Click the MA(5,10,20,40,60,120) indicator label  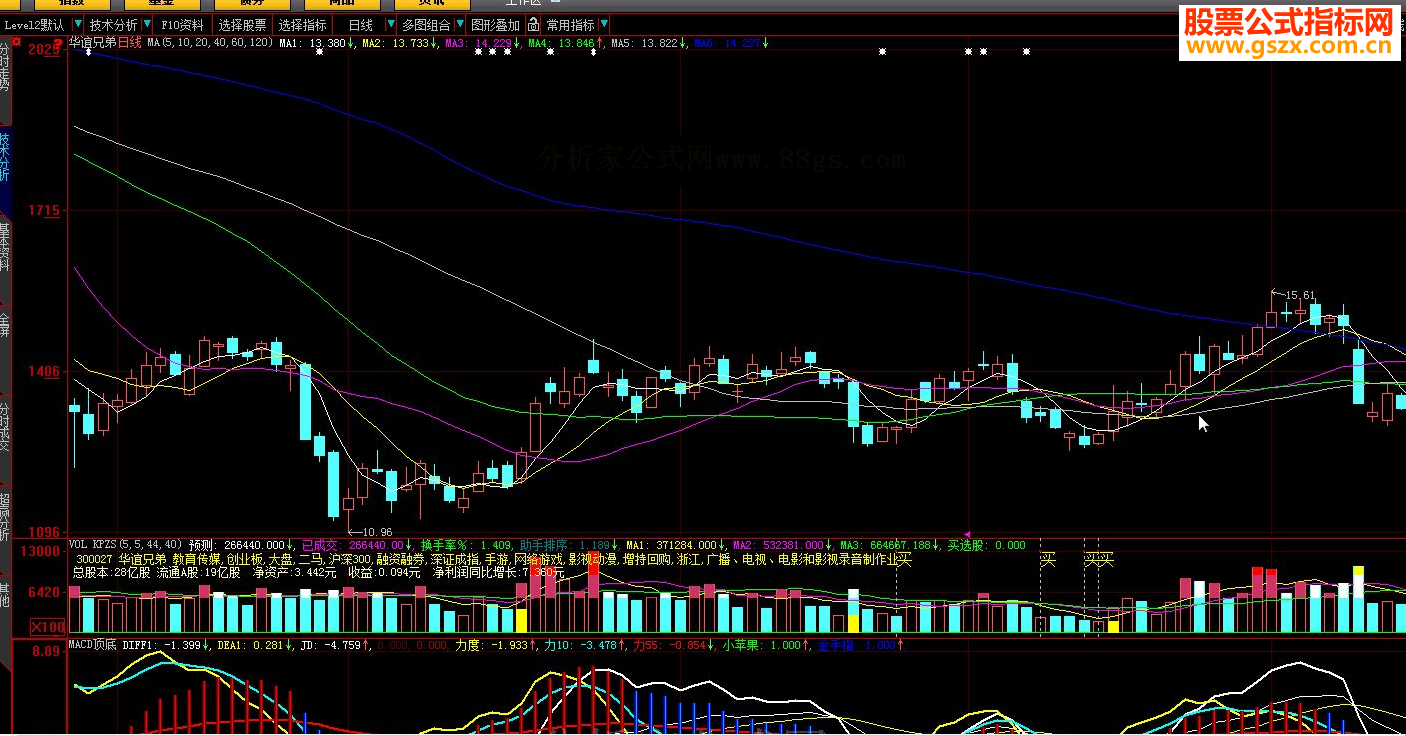(x=211, y=43)
